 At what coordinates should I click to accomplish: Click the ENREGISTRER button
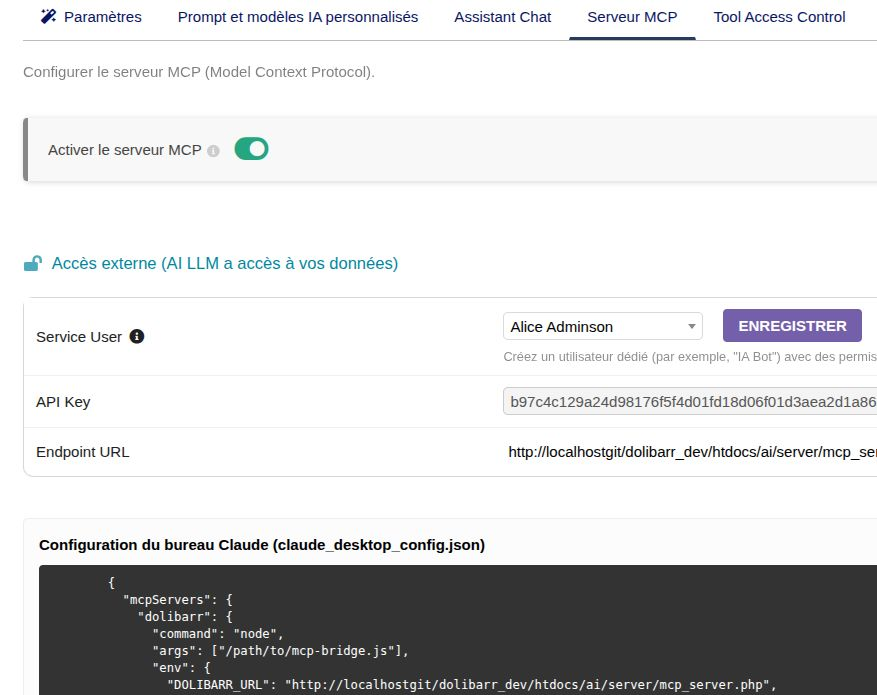792,325
